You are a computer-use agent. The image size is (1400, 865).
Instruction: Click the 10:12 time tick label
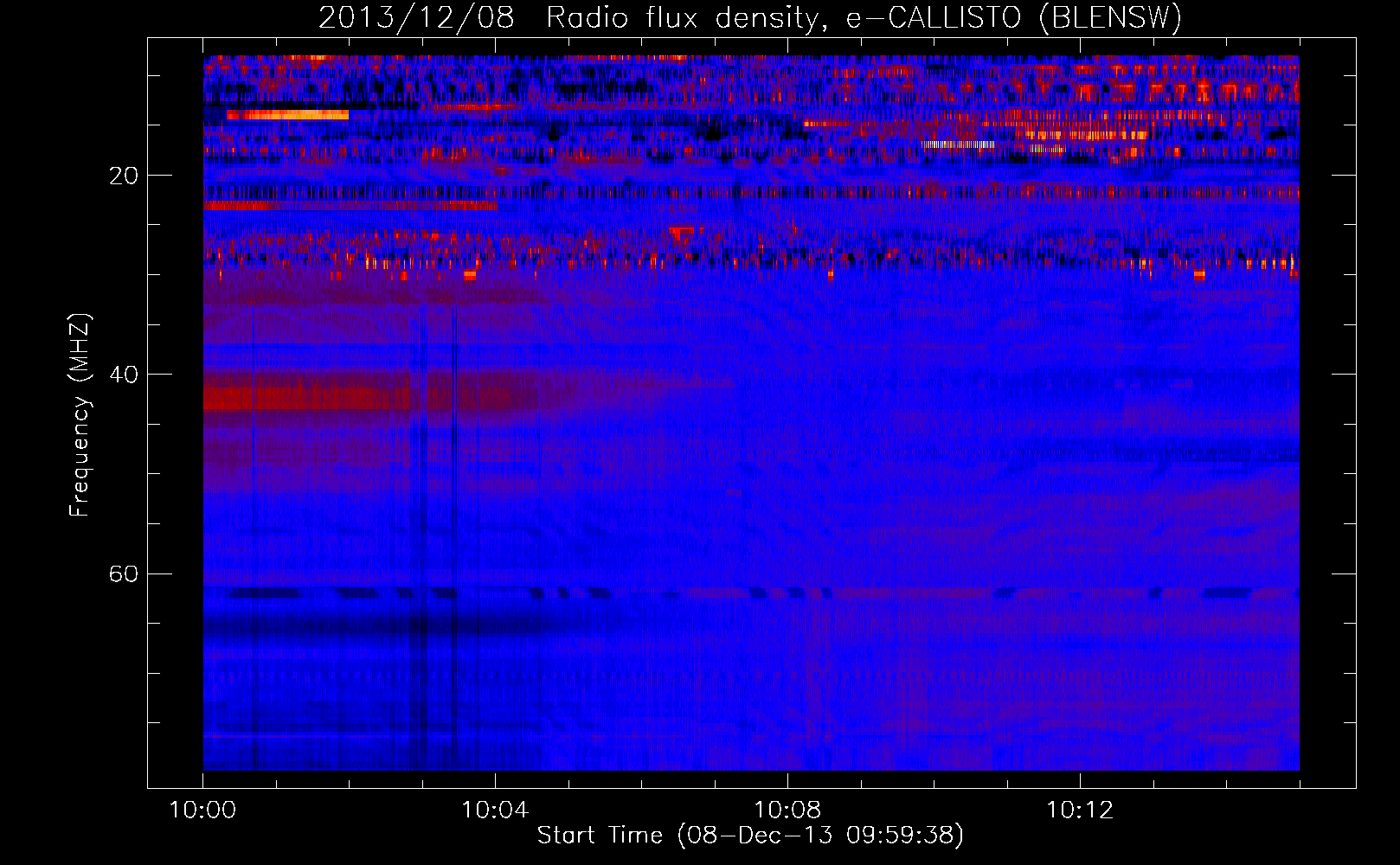coord(1080,811)
